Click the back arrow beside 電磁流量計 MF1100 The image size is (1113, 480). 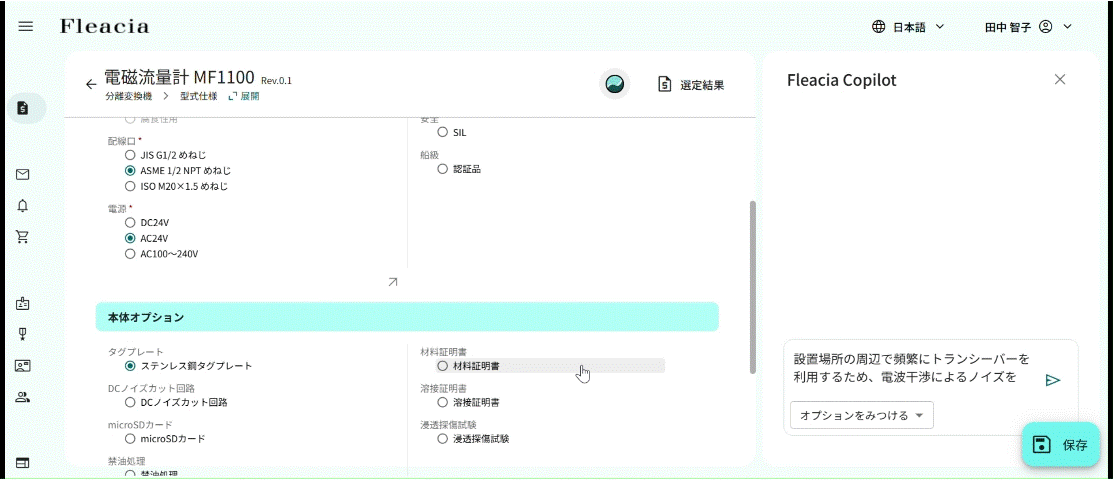[91, 84]
